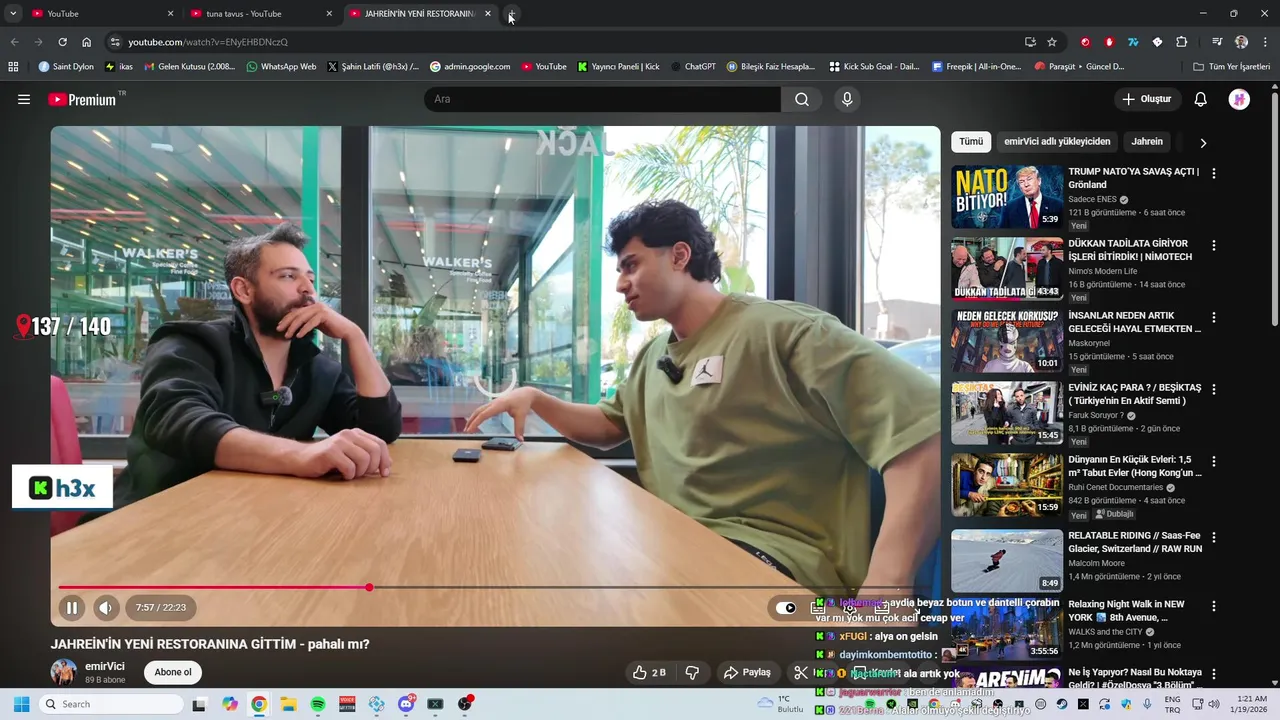This screenshot has width=1280, height=720.
Task: Open the emirVici channel name link
Action: (x=105, y=666)
